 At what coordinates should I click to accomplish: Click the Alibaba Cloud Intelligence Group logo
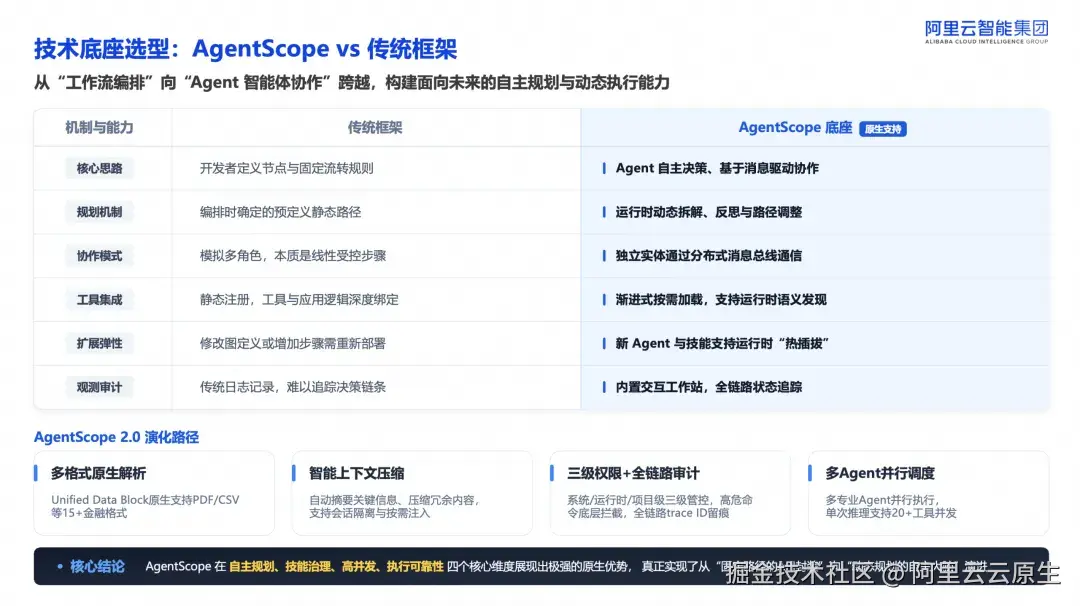(986, 32)
